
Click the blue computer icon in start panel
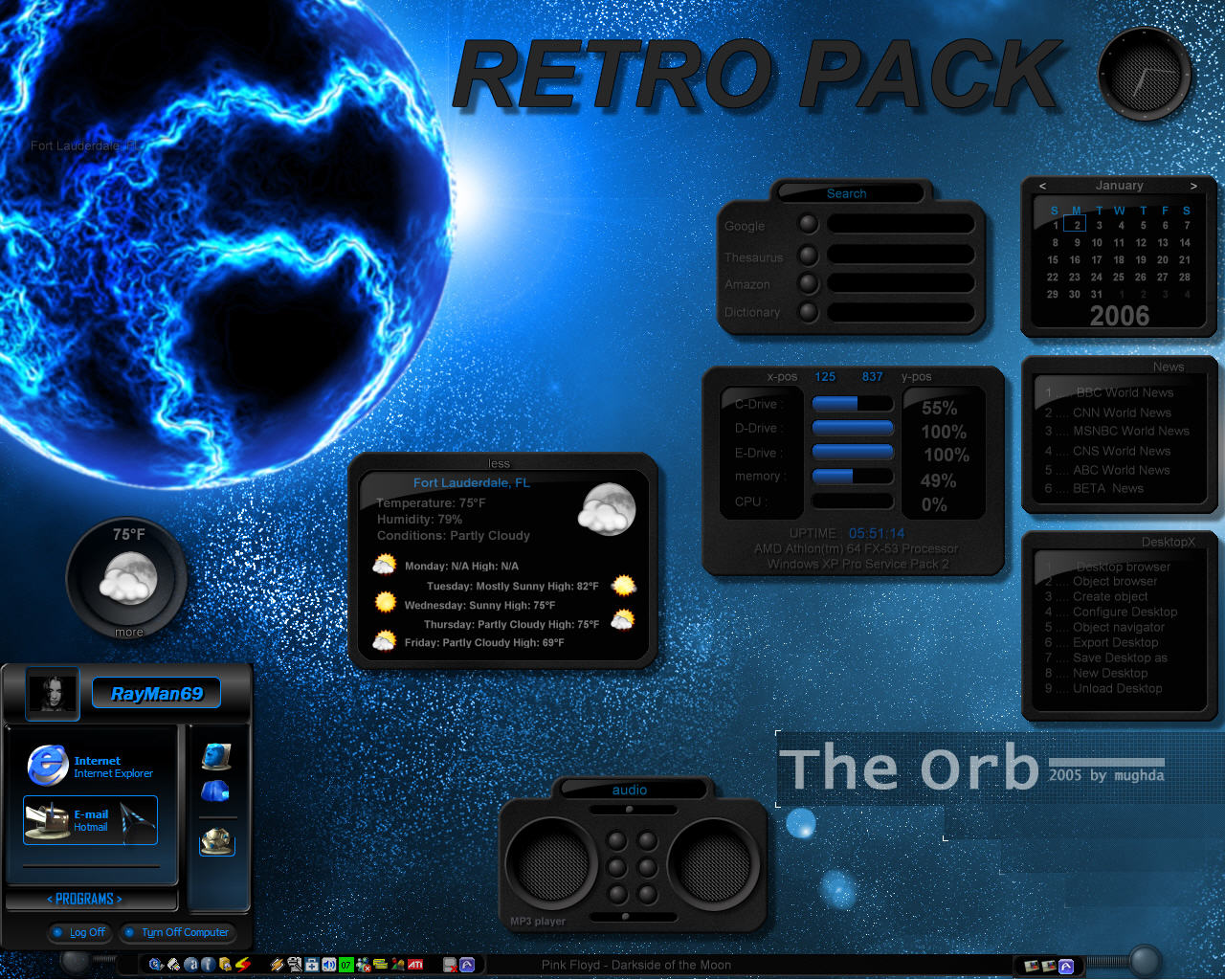pos(216,756)
